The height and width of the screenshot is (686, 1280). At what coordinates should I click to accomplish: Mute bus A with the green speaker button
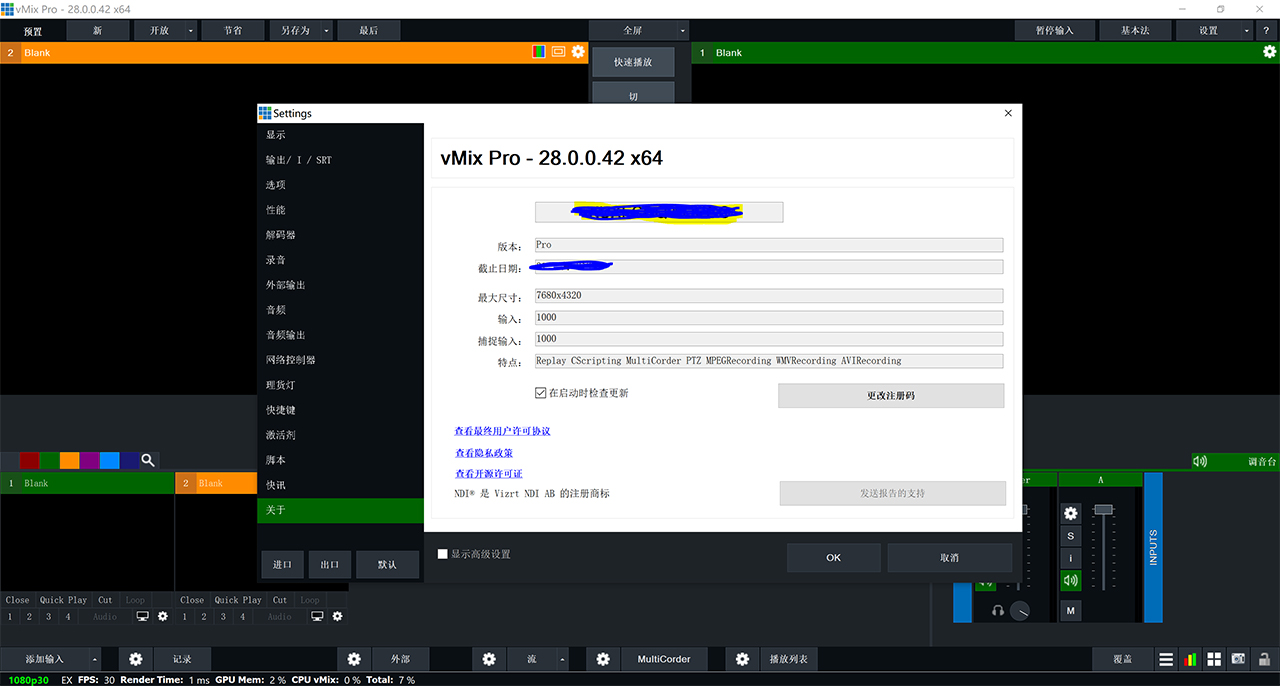1071,580
